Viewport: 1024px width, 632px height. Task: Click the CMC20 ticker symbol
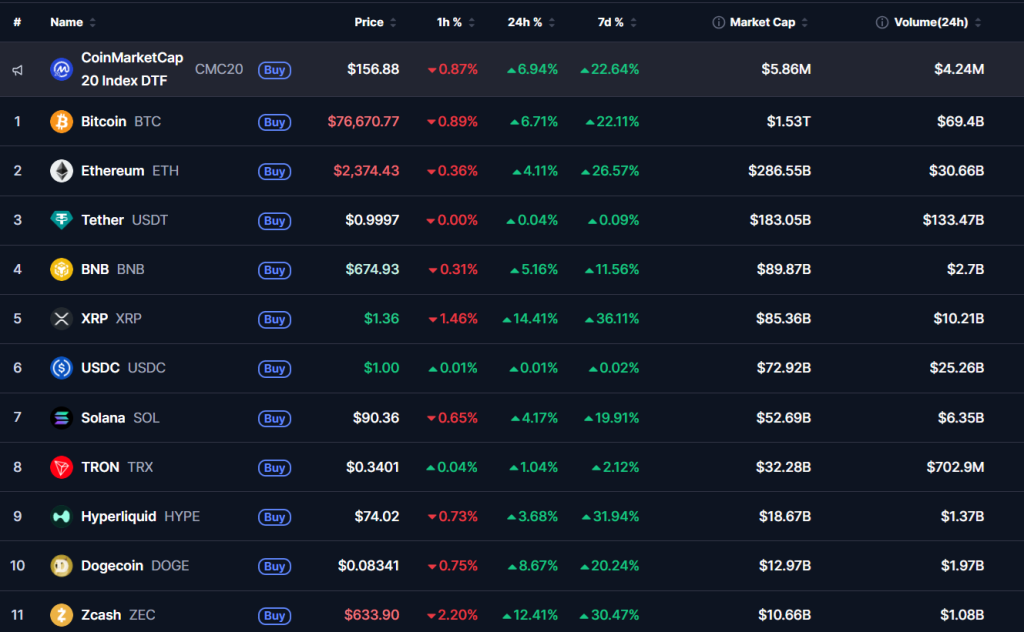(219, 69)
